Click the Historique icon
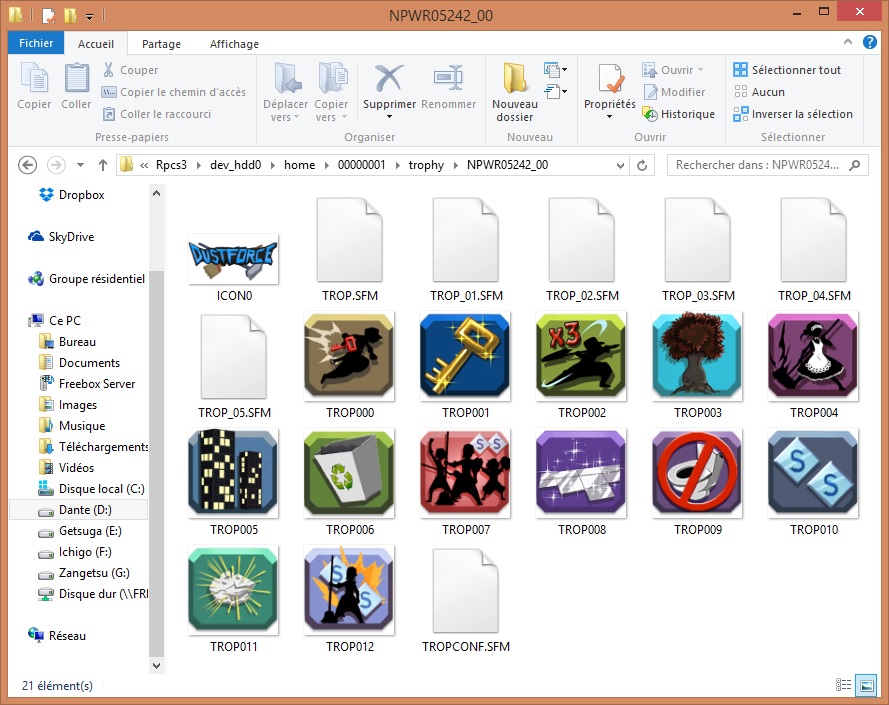 649,114
